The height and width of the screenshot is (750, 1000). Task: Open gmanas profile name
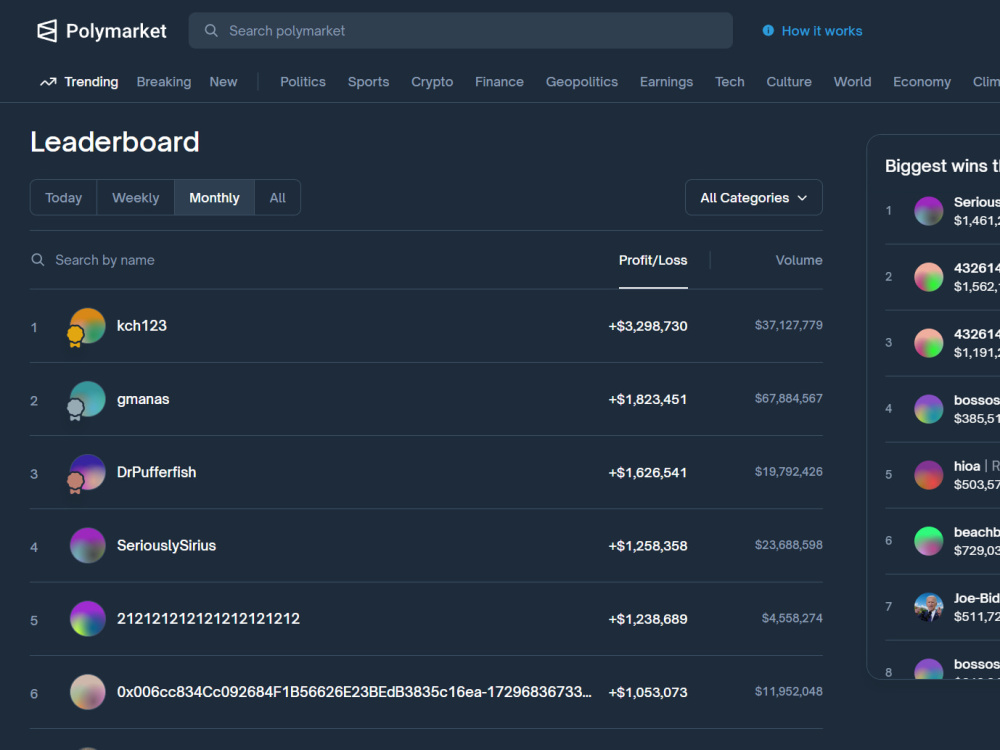(143, 399)
